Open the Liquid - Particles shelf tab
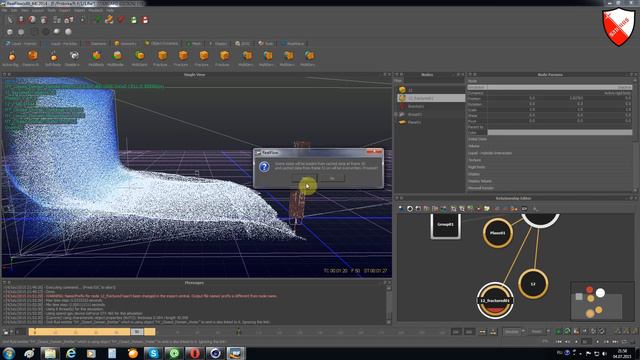 pos(61,43)
